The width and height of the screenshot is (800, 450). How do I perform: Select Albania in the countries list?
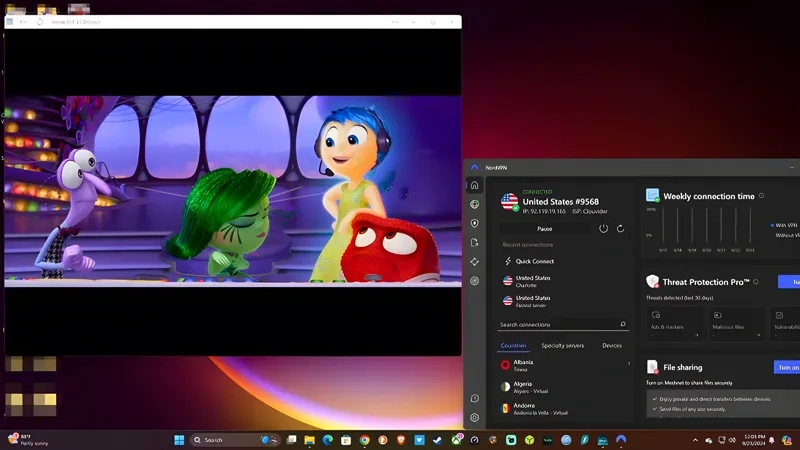(x=561, y=365)
